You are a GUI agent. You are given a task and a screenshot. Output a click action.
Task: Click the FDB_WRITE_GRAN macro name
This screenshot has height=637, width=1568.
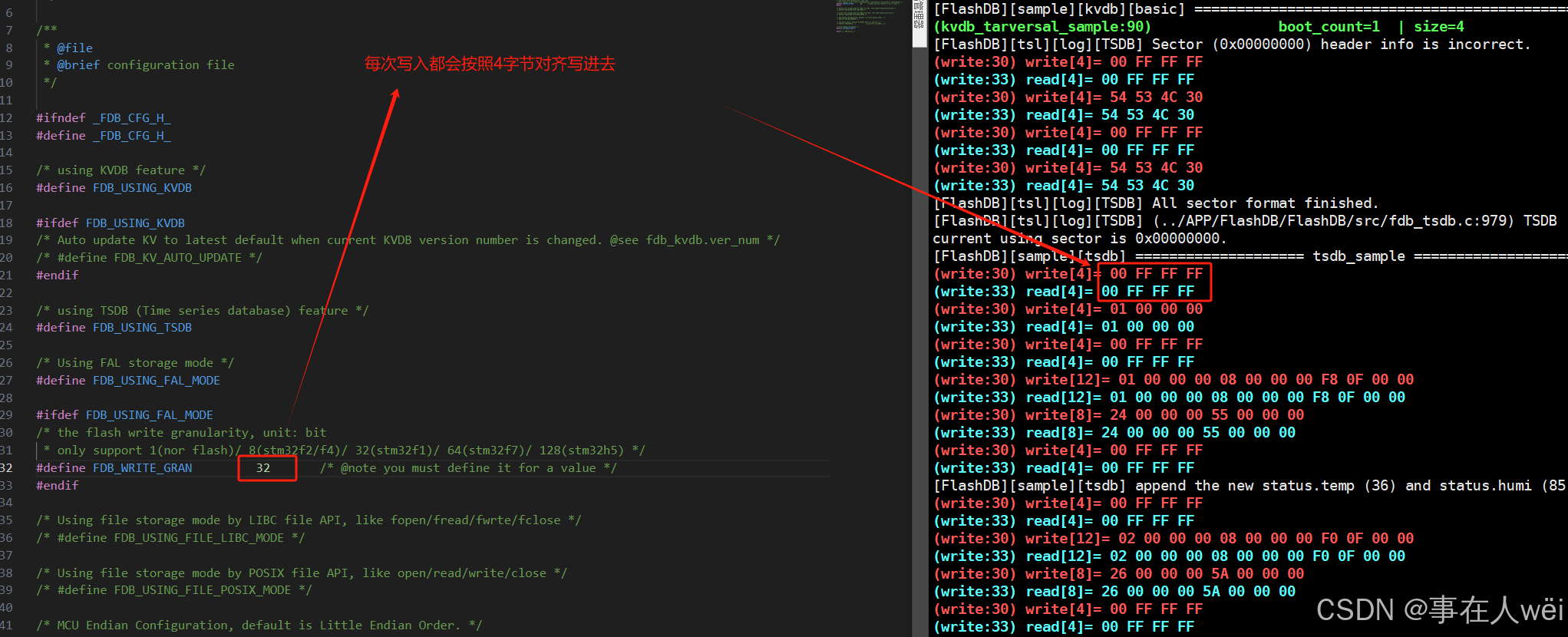coord(143,468)
